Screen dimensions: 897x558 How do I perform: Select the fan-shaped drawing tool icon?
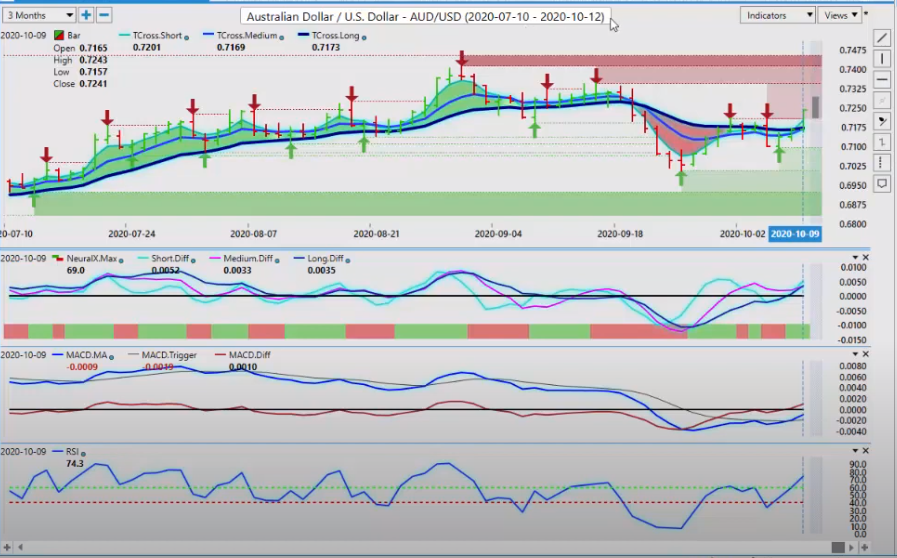point(882,121)
